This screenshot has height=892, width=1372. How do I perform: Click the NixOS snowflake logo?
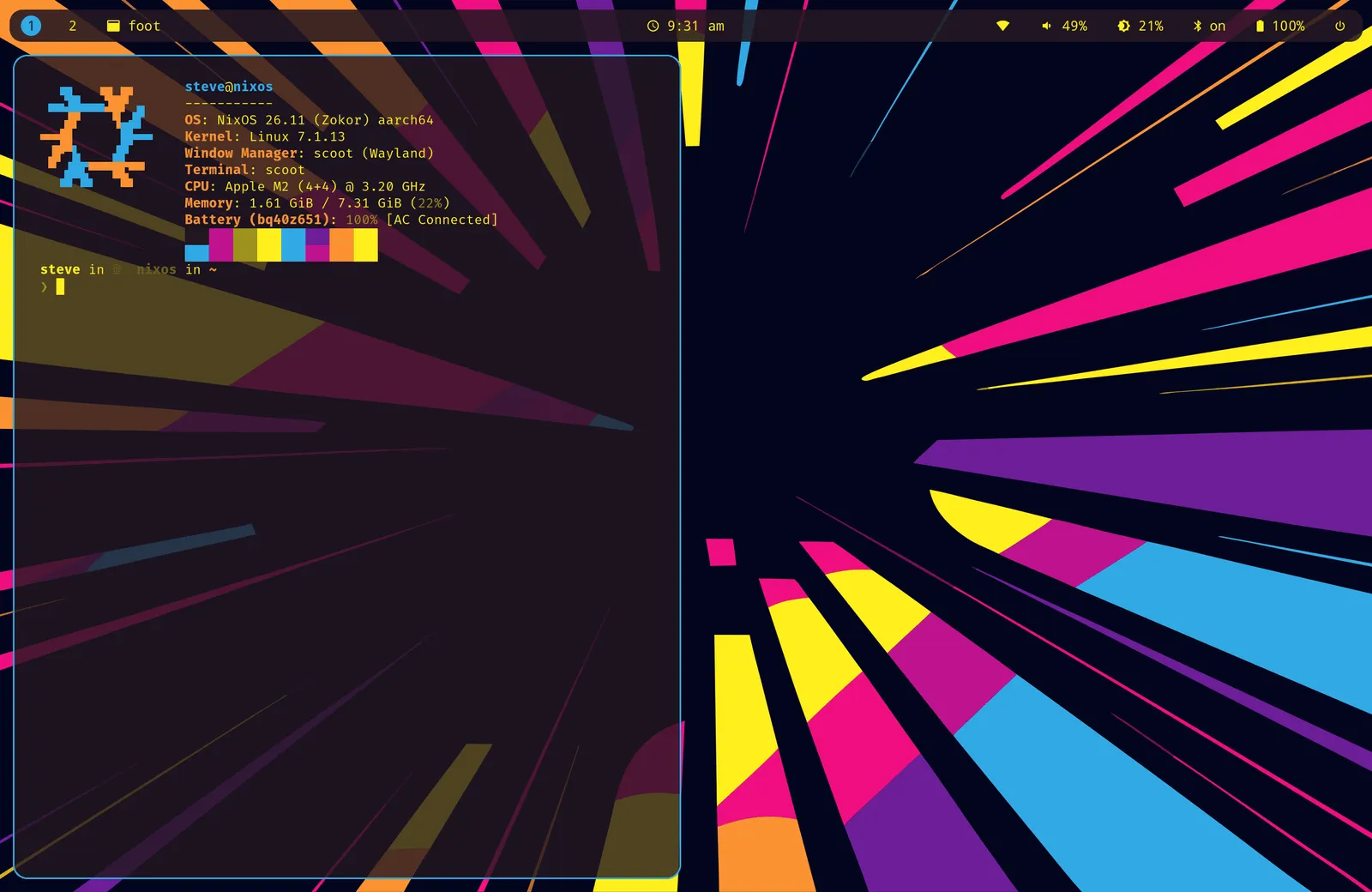(x=96, y=136)
